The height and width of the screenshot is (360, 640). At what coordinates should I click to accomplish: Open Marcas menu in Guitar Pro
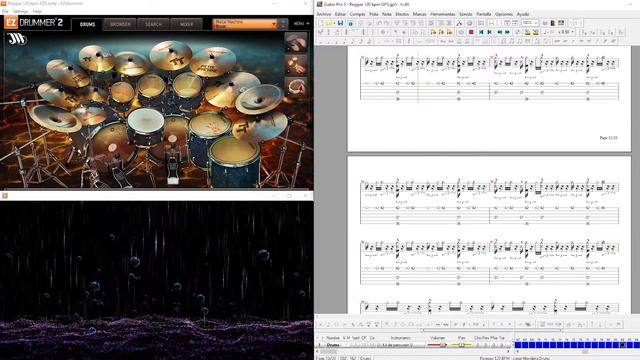point(419,14)
